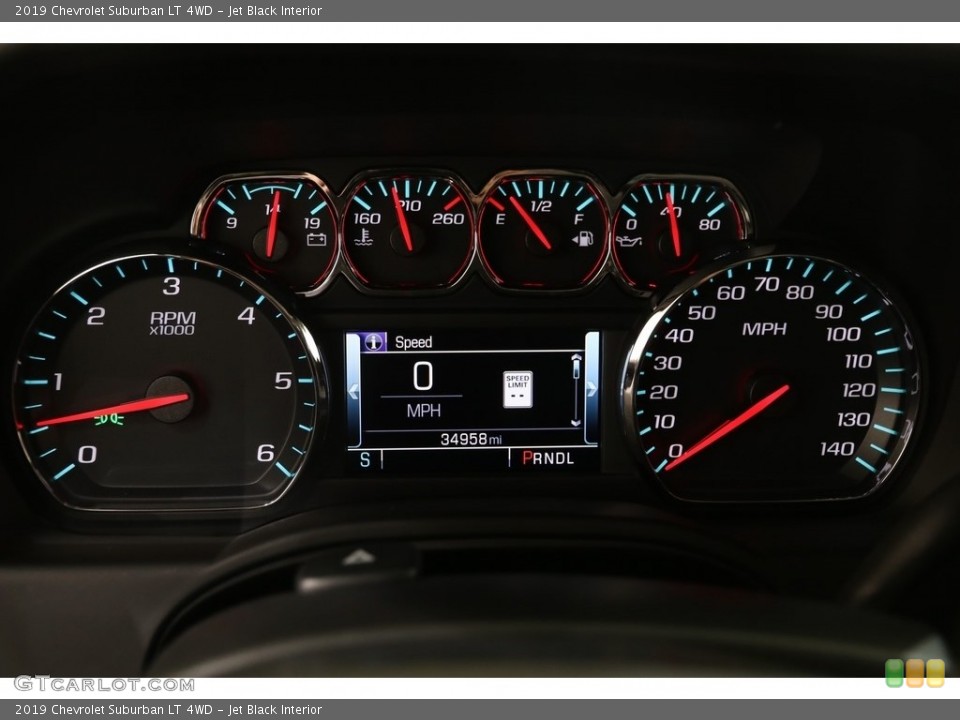Click the oil can pressure icon
Screen dimensions: 960x720
(x=629, y=241)
